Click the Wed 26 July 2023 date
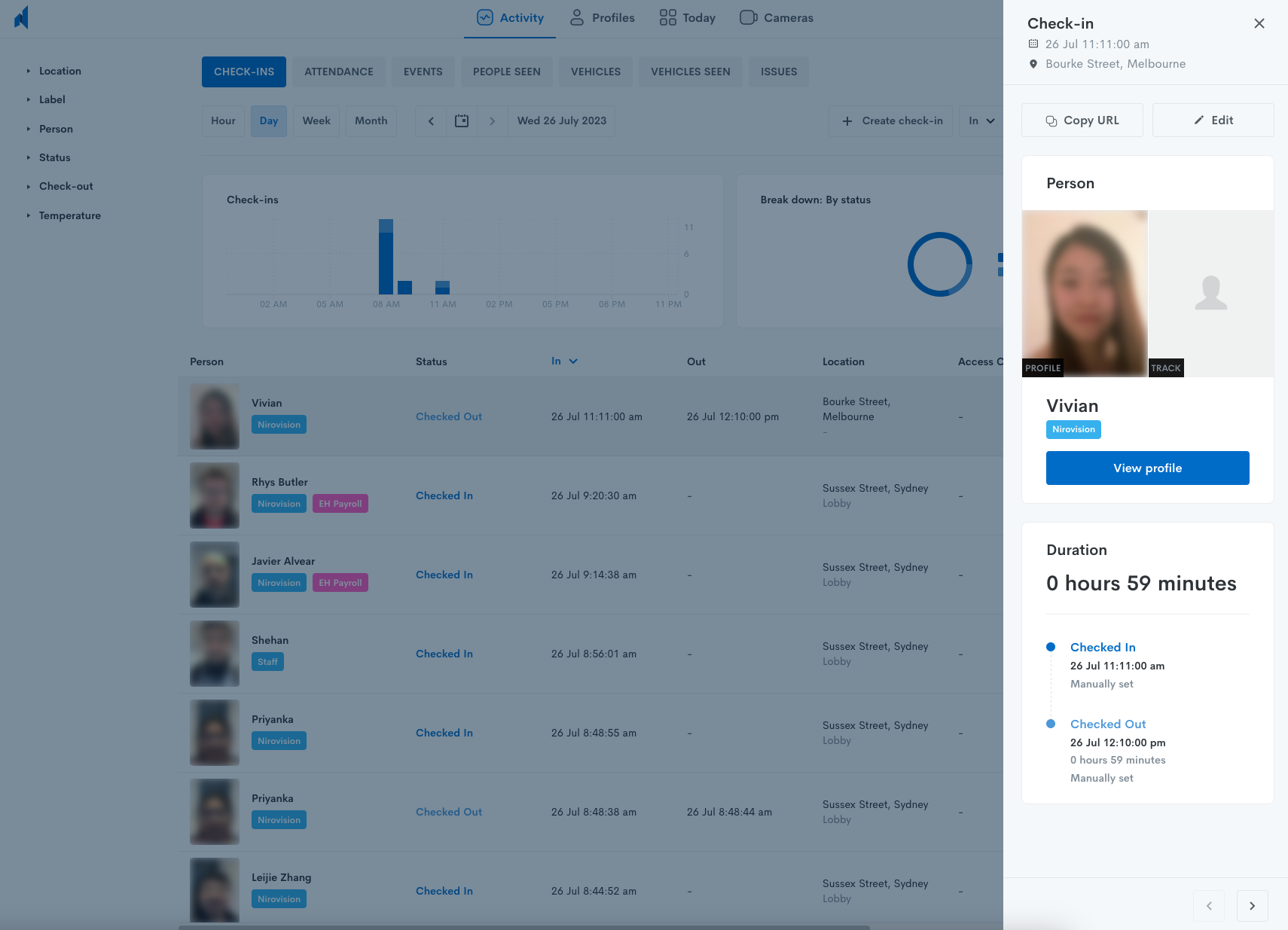Image resolution: width=1288 pixels, height=930 pixels. [x=562, y=120]
